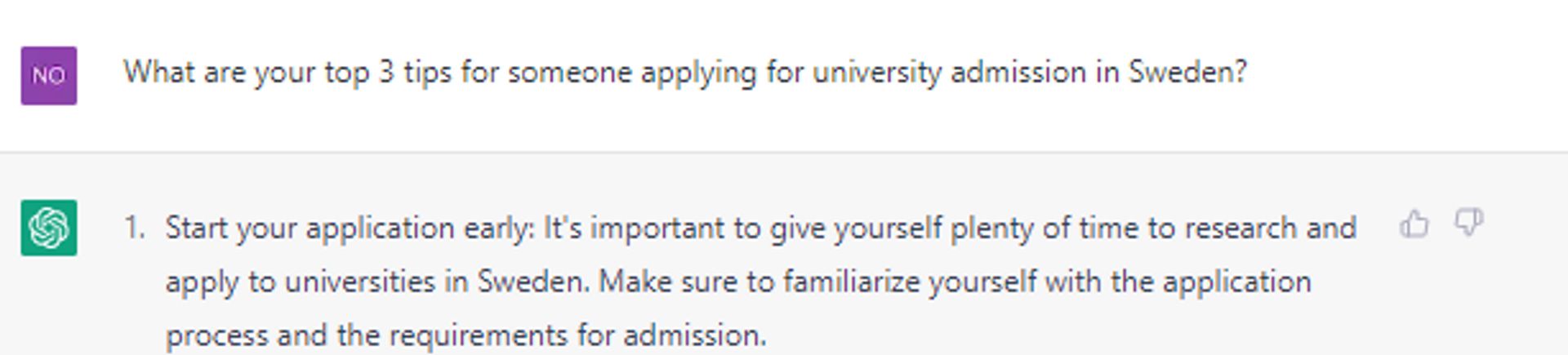Click the number 3 in the question
This screenshot has height=355, width=1568.
coord(386,72)
